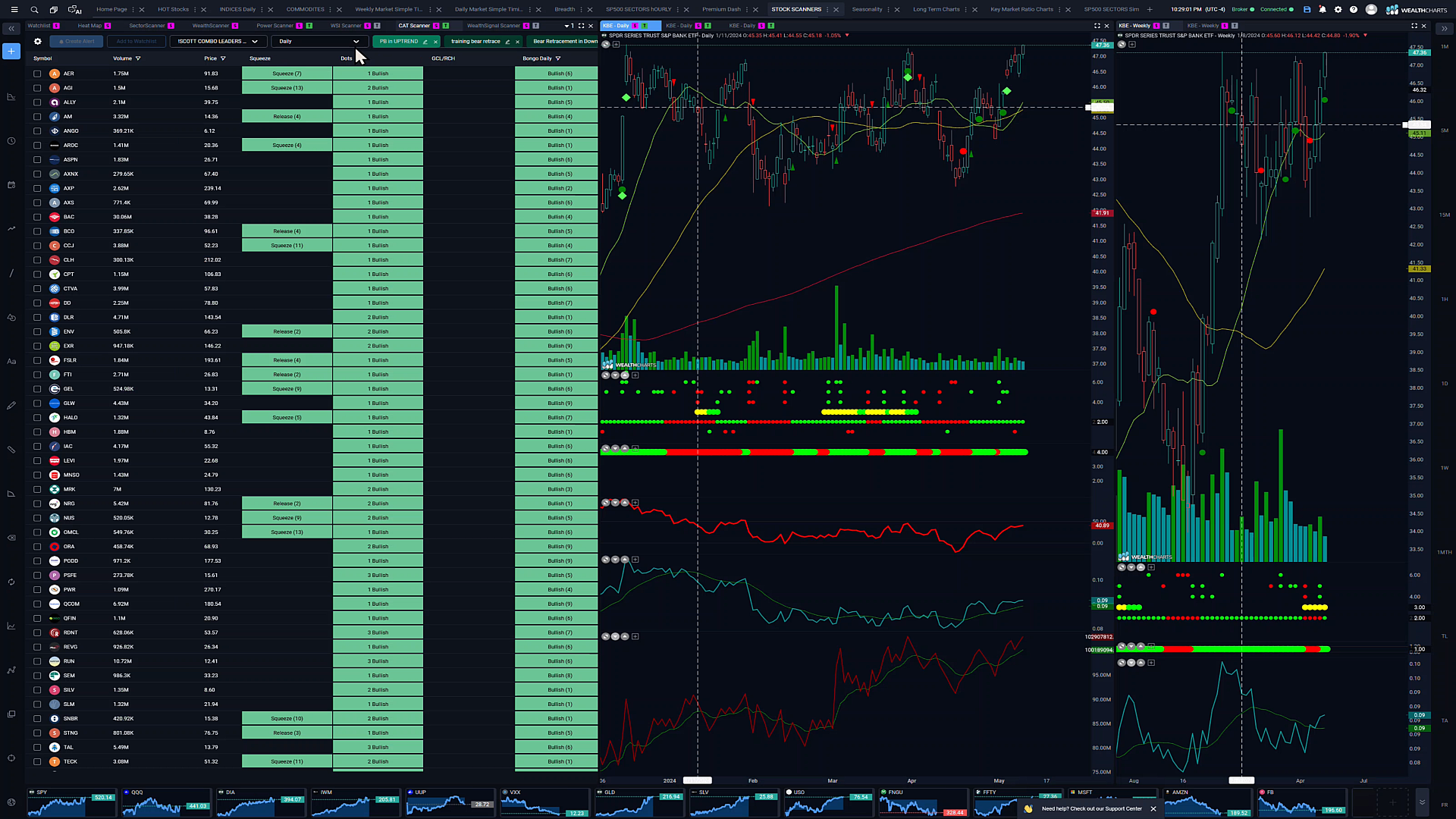The image size is (1456, 819).
Task: Sort by the Squeeze column header
Action: pos(260,58)
